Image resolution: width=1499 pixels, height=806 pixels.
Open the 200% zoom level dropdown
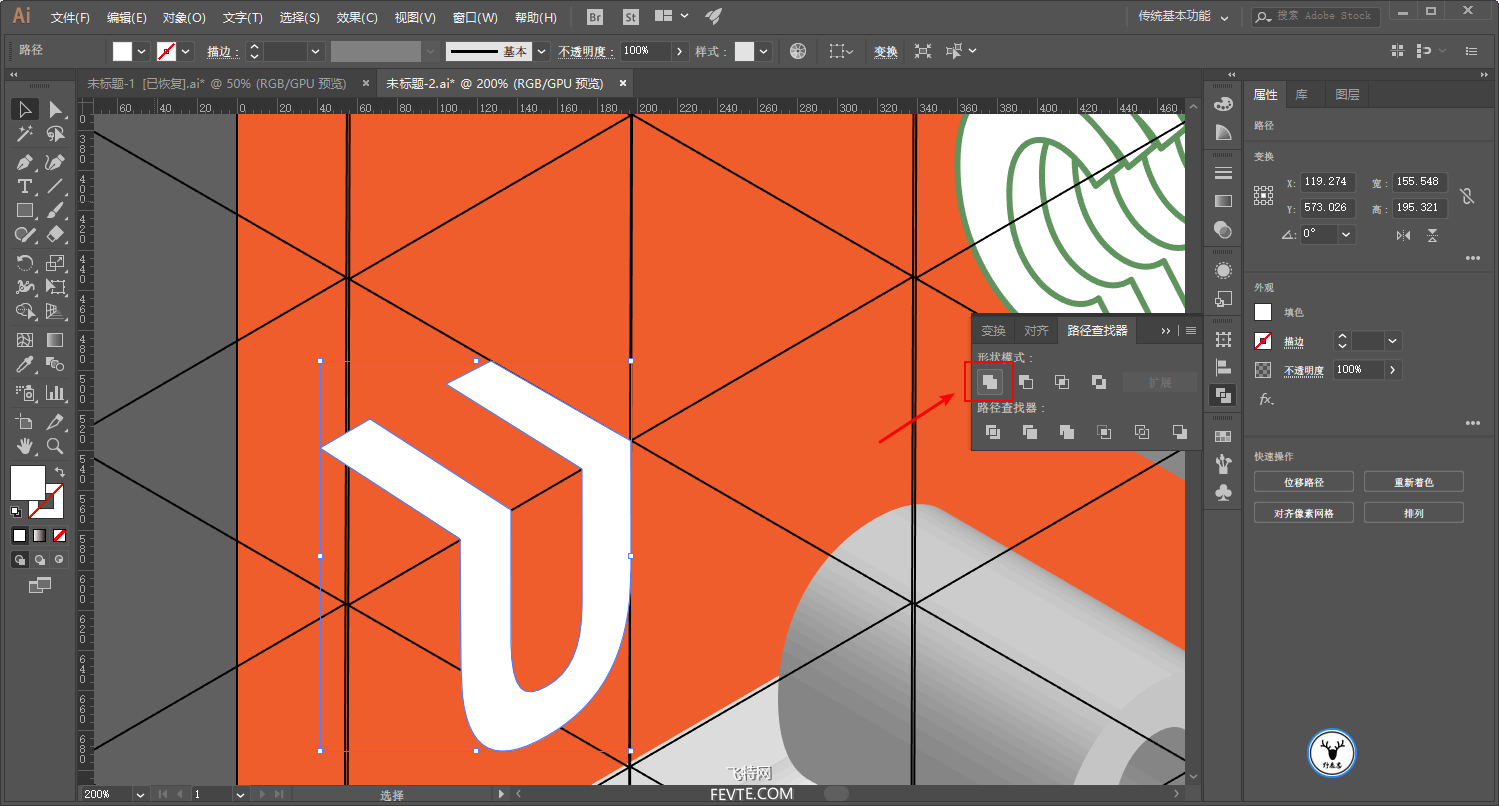point(139,794)
